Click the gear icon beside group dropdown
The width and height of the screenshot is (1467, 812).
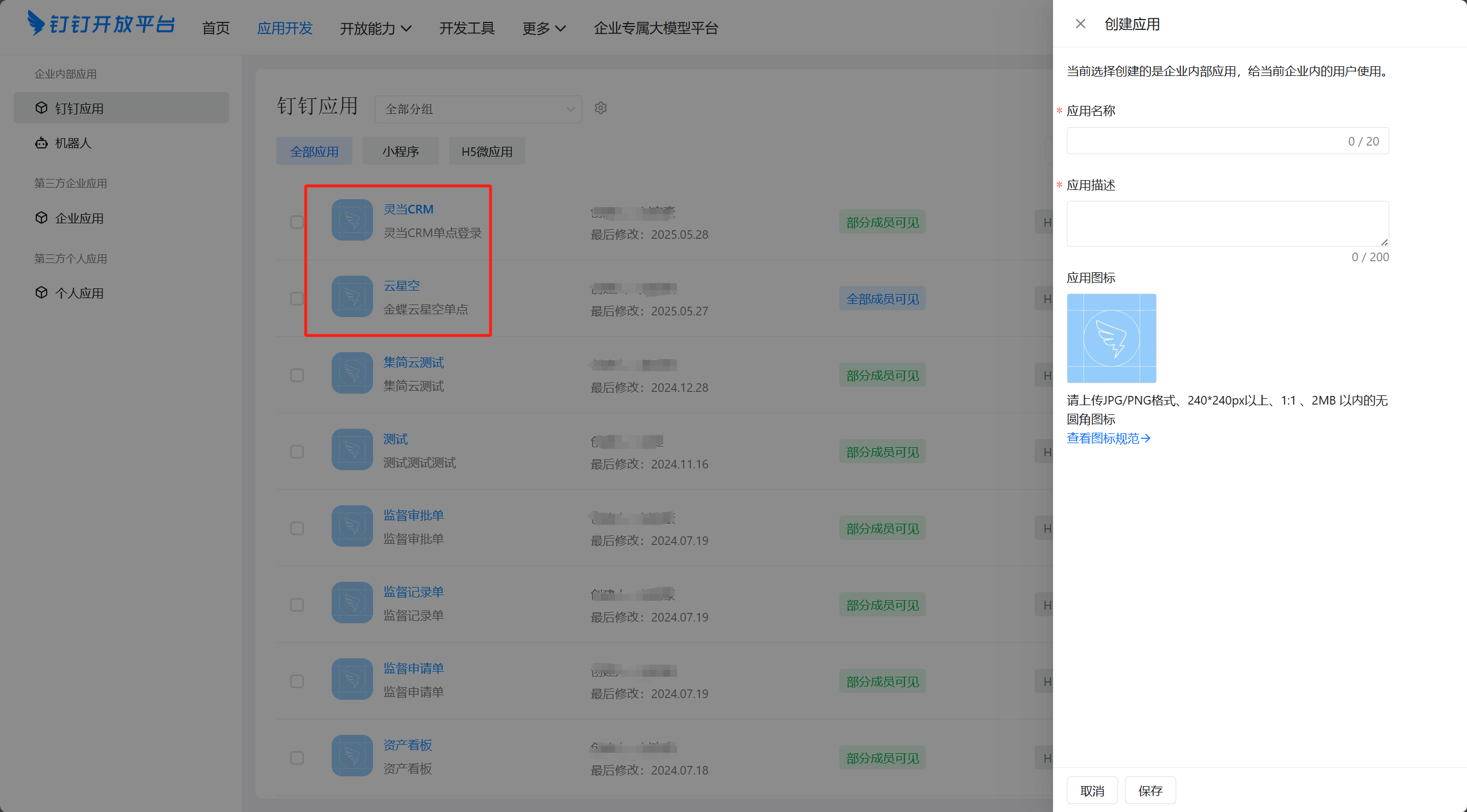[601, 108]
